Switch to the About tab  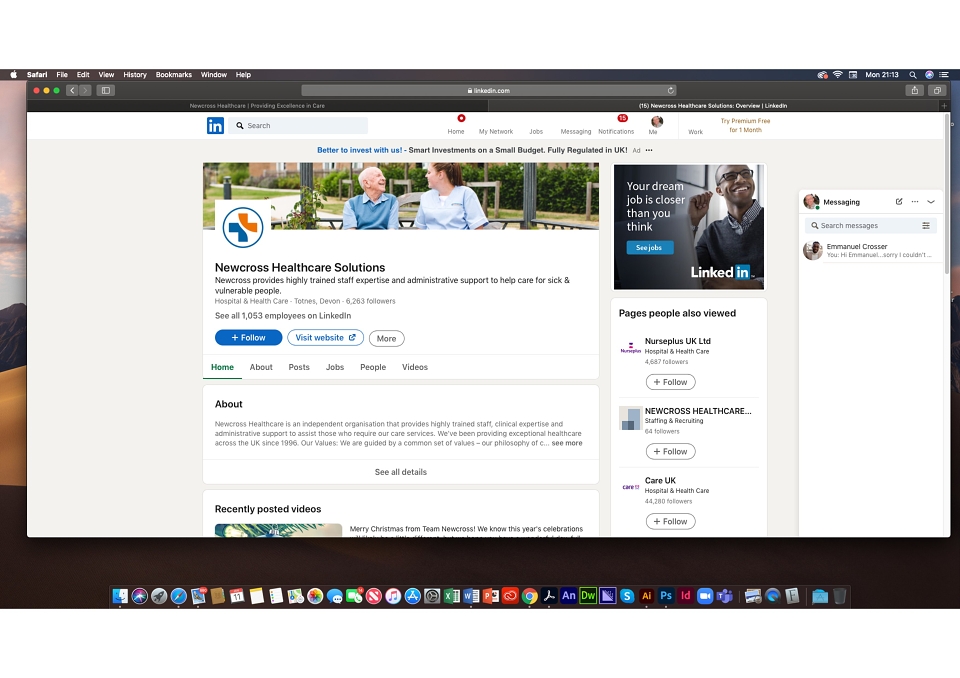click(x=261, y=367)
